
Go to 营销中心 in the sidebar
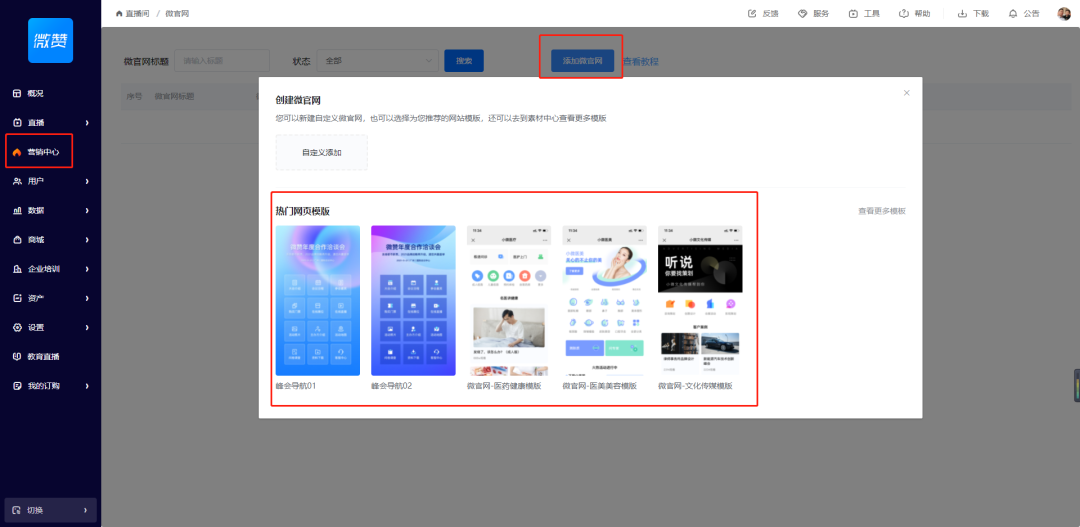(x=42, y=152)
